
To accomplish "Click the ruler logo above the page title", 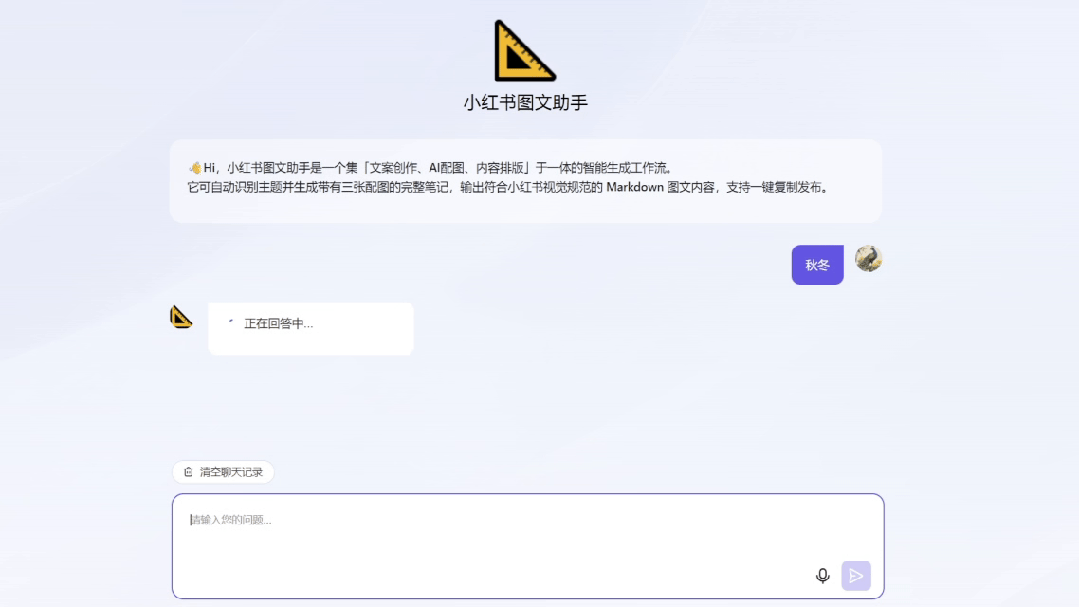I will tap(526, 50).
